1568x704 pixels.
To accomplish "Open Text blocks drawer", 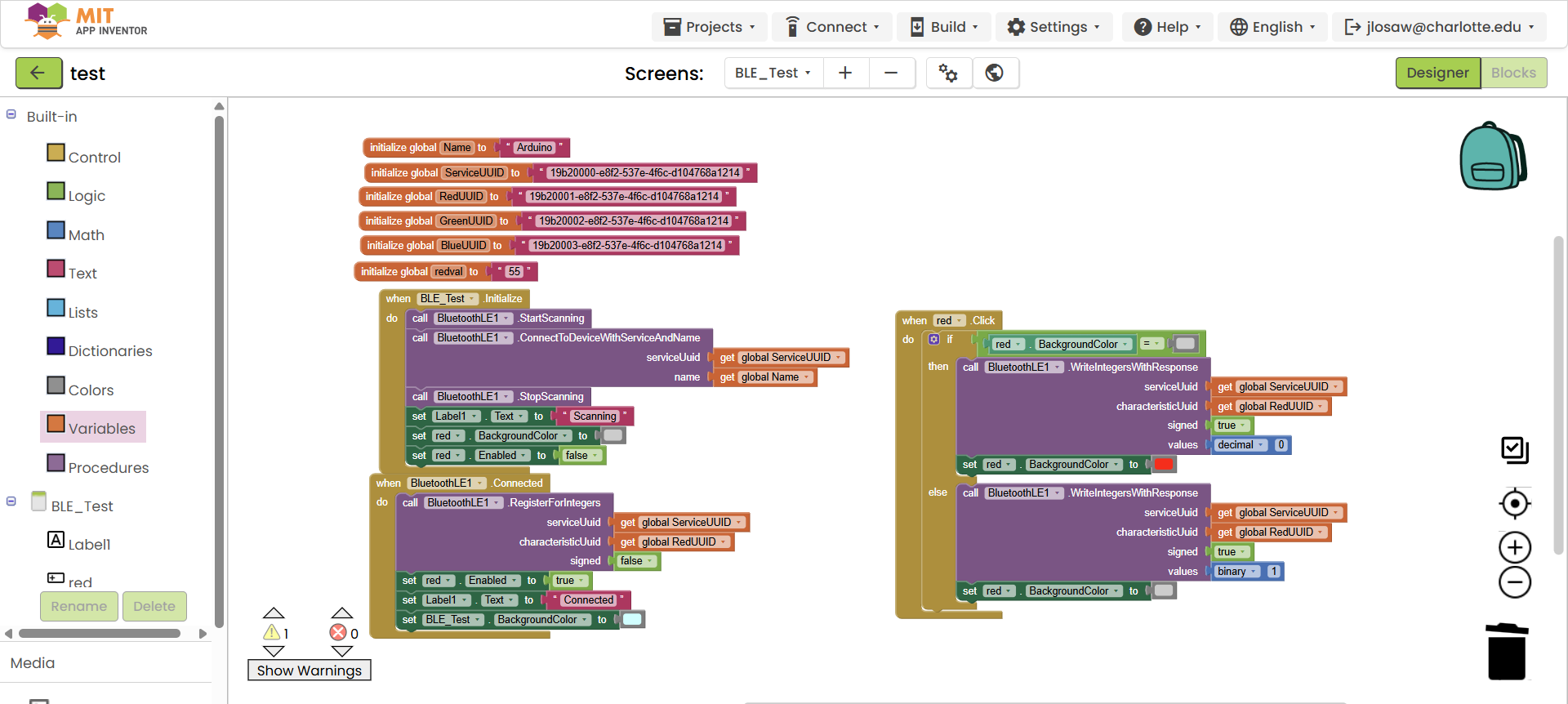I will click(x=72, y=273).
